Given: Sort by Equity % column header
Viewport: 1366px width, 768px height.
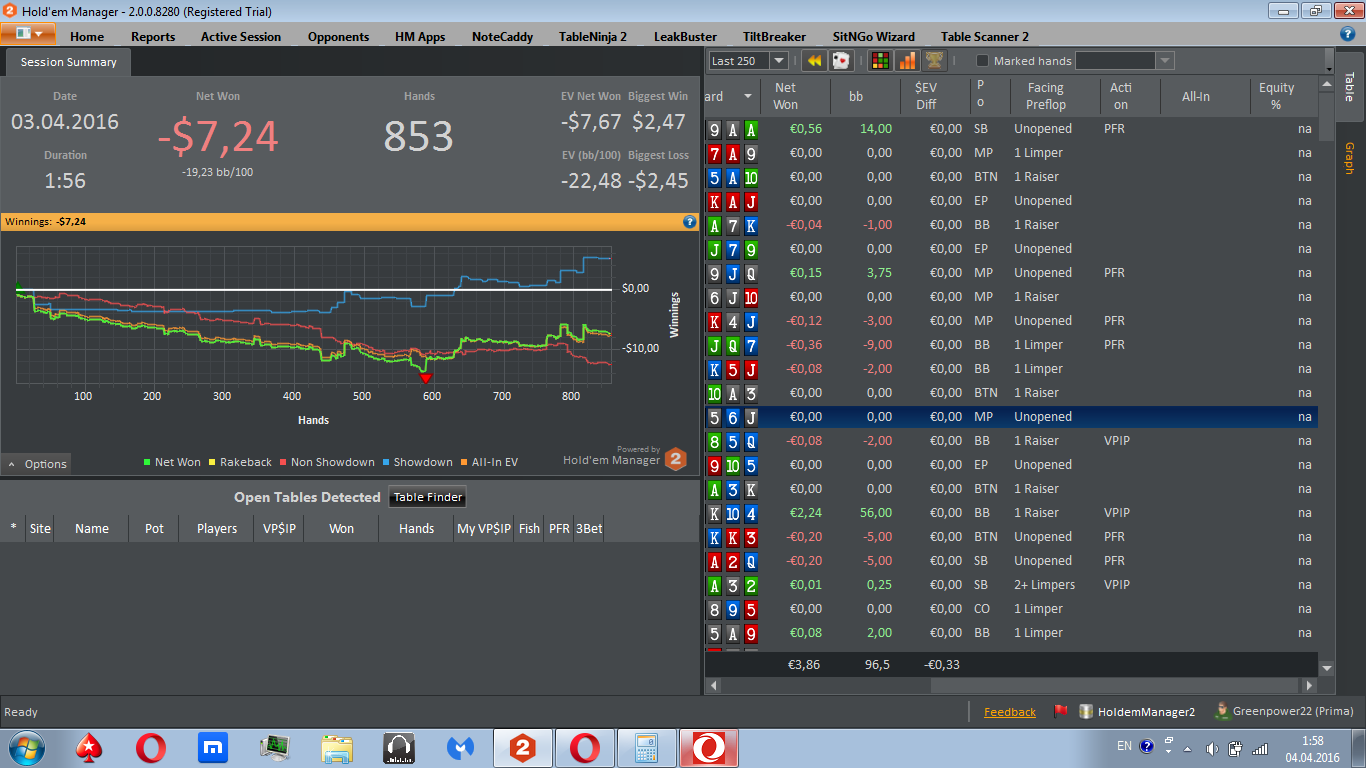Looking at the screenshot, I should (1276, 96).
